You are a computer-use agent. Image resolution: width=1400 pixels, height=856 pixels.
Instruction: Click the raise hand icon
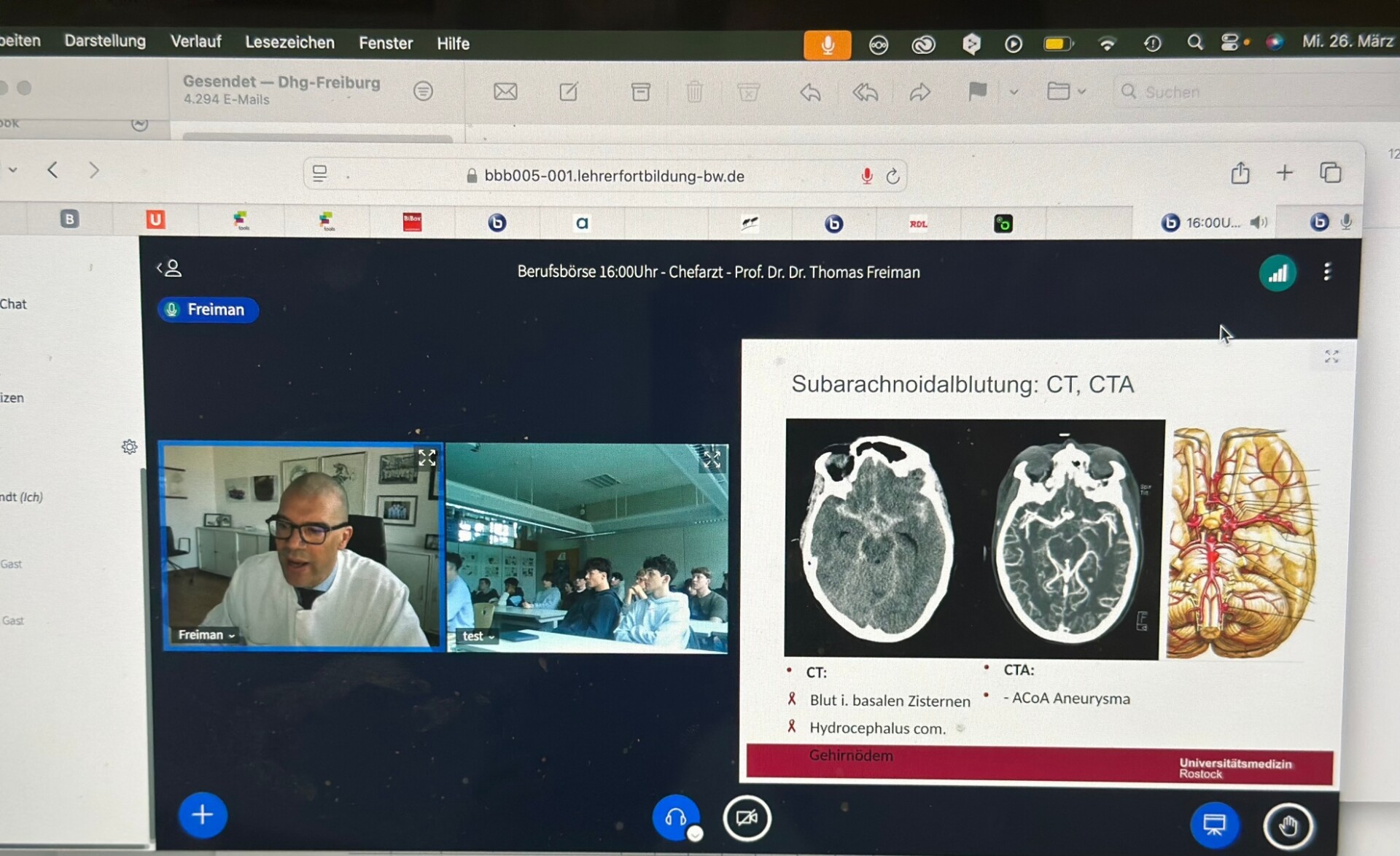coord(1288,825)
